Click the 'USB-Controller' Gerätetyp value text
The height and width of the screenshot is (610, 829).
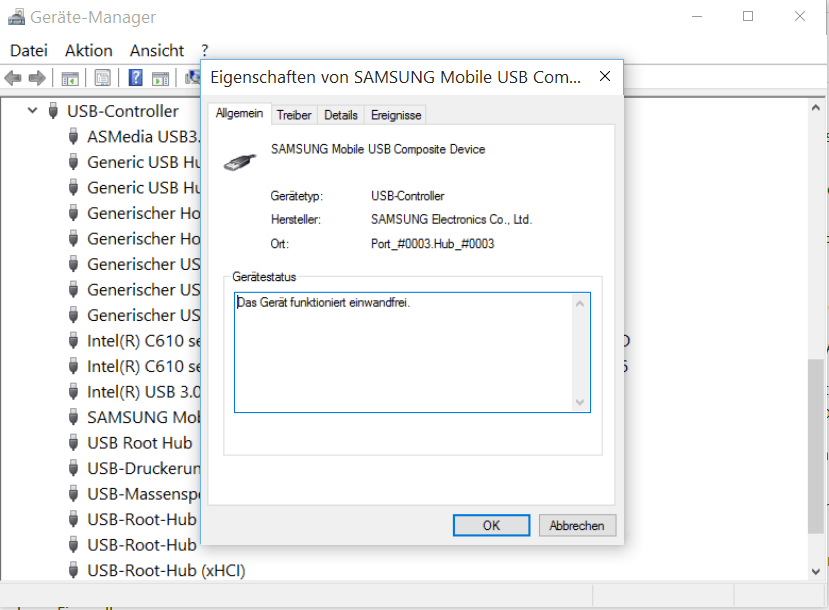pos(408,196)
